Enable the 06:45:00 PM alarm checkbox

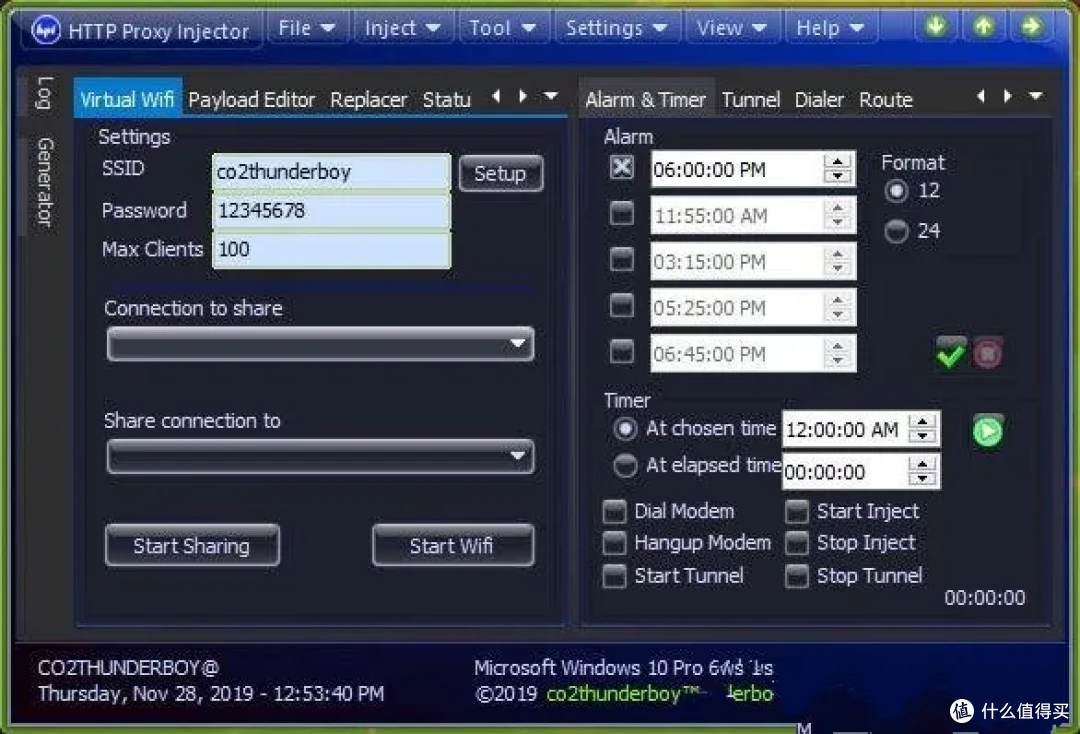coord(622,351)
